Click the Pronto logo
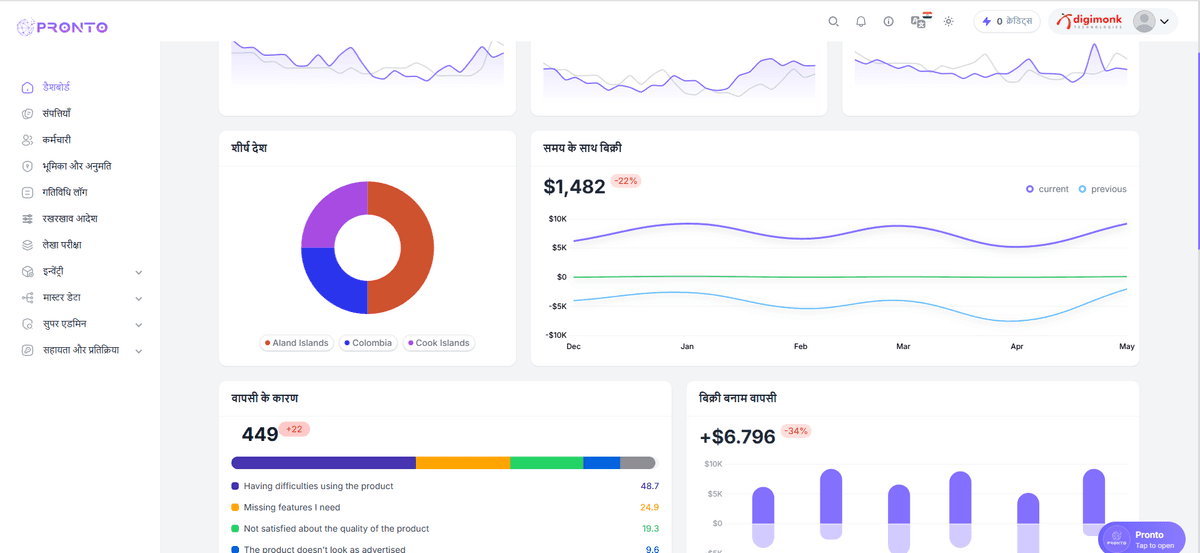Screen dimensions: 1200x553 coord(63,27)
